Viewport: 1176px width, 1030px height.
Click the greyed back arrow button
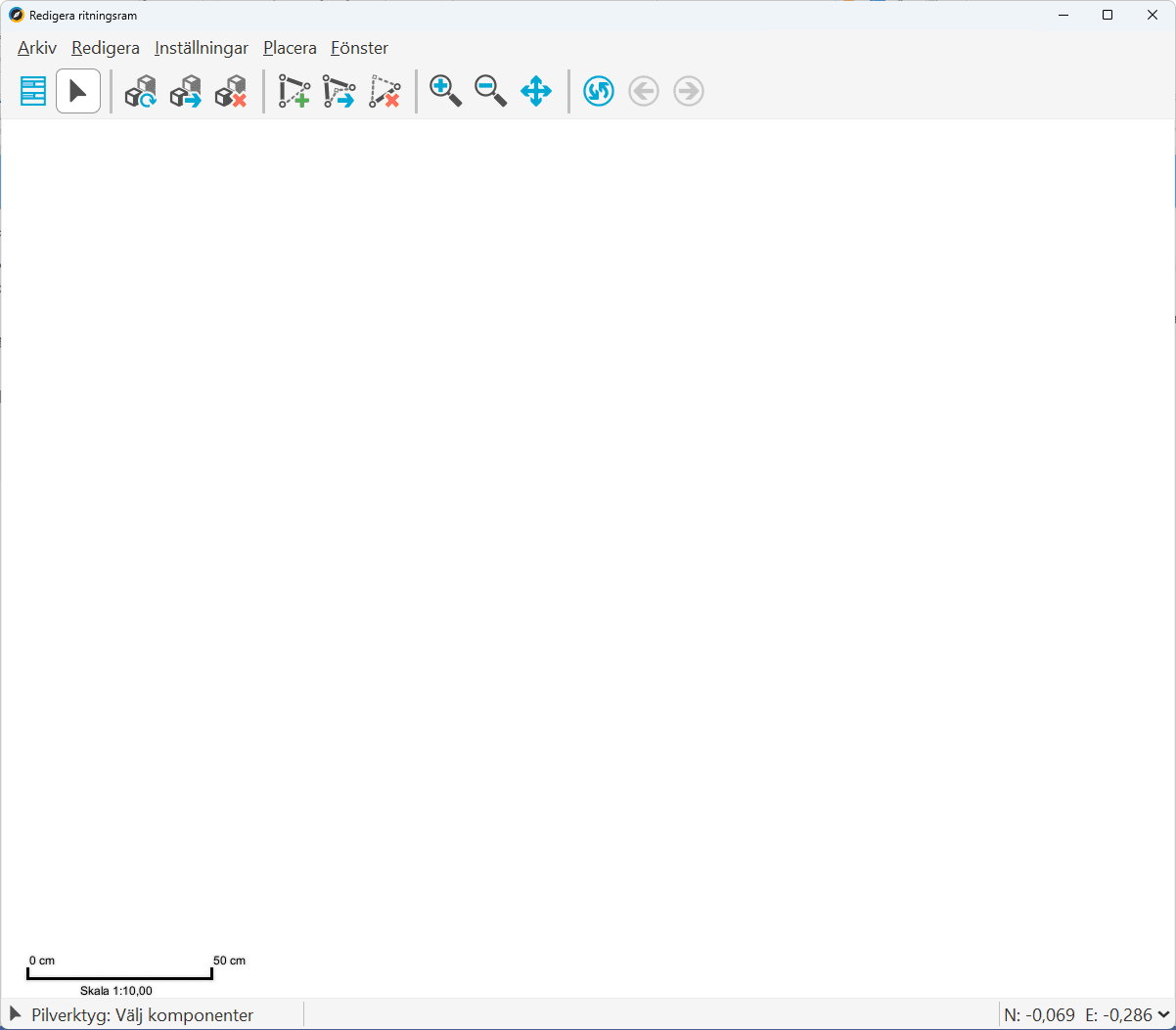[x=644, y=92]
